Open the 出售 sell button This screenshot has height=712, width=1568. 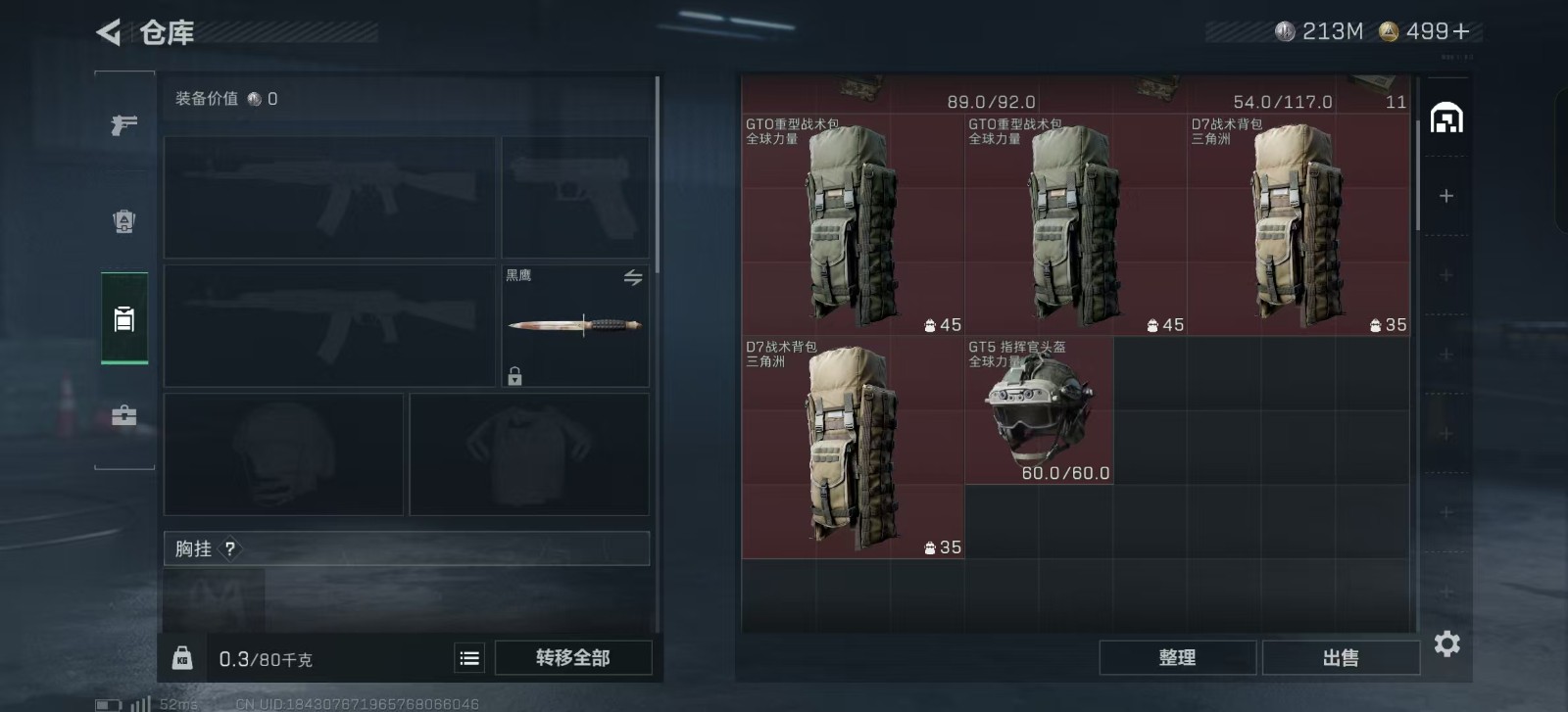point(1341,658)
